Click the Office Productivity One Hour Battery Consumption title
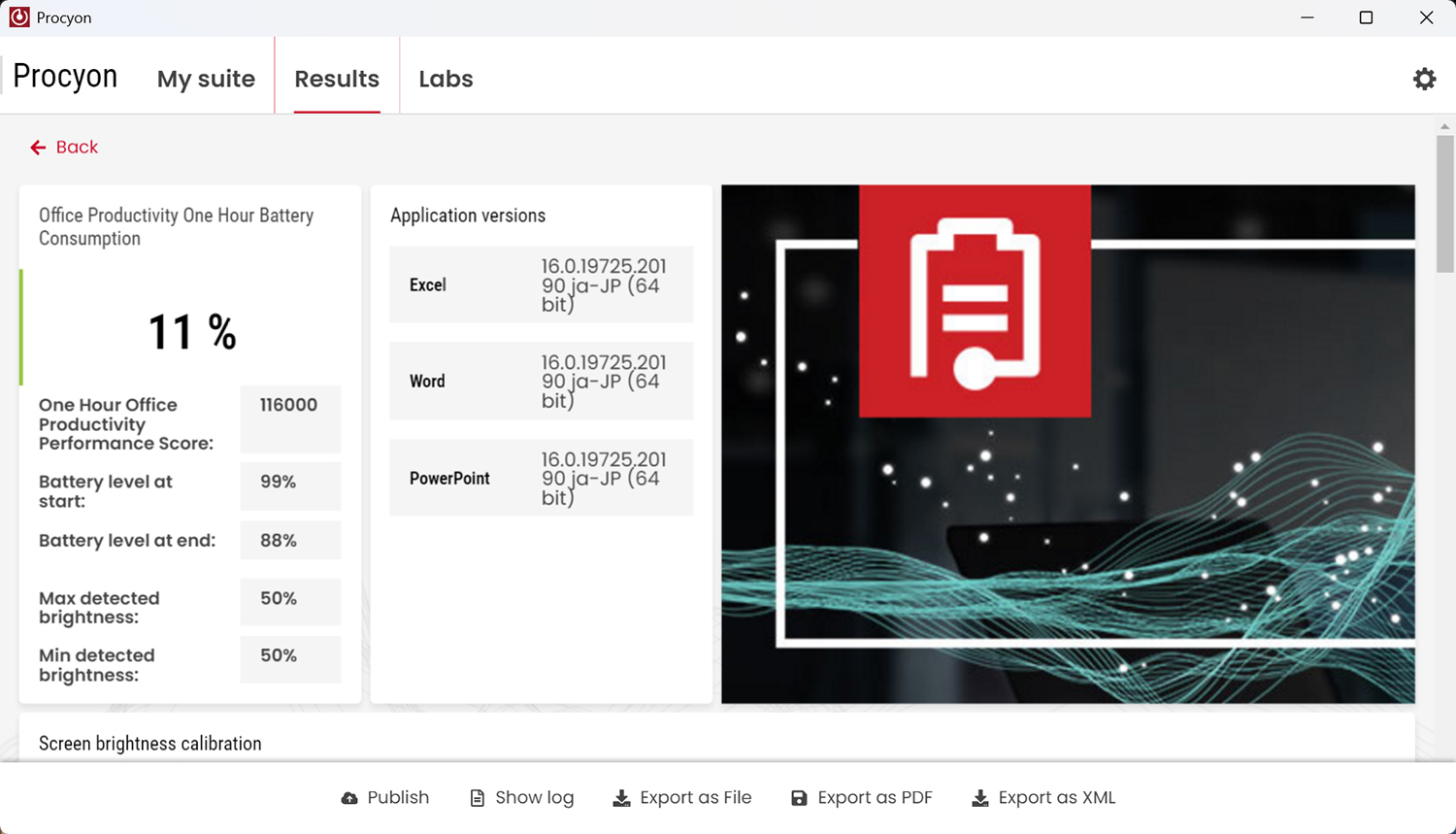The width and height of the screenshot is (1456, 834). 177,227
